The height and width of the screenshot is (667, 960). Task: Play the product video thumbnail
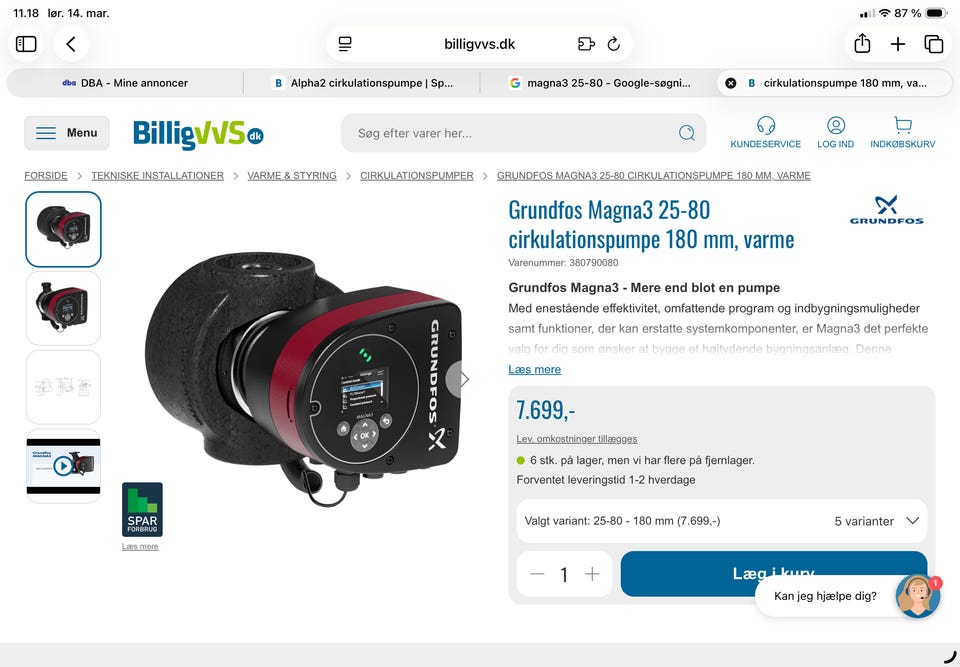coord(63,466)
